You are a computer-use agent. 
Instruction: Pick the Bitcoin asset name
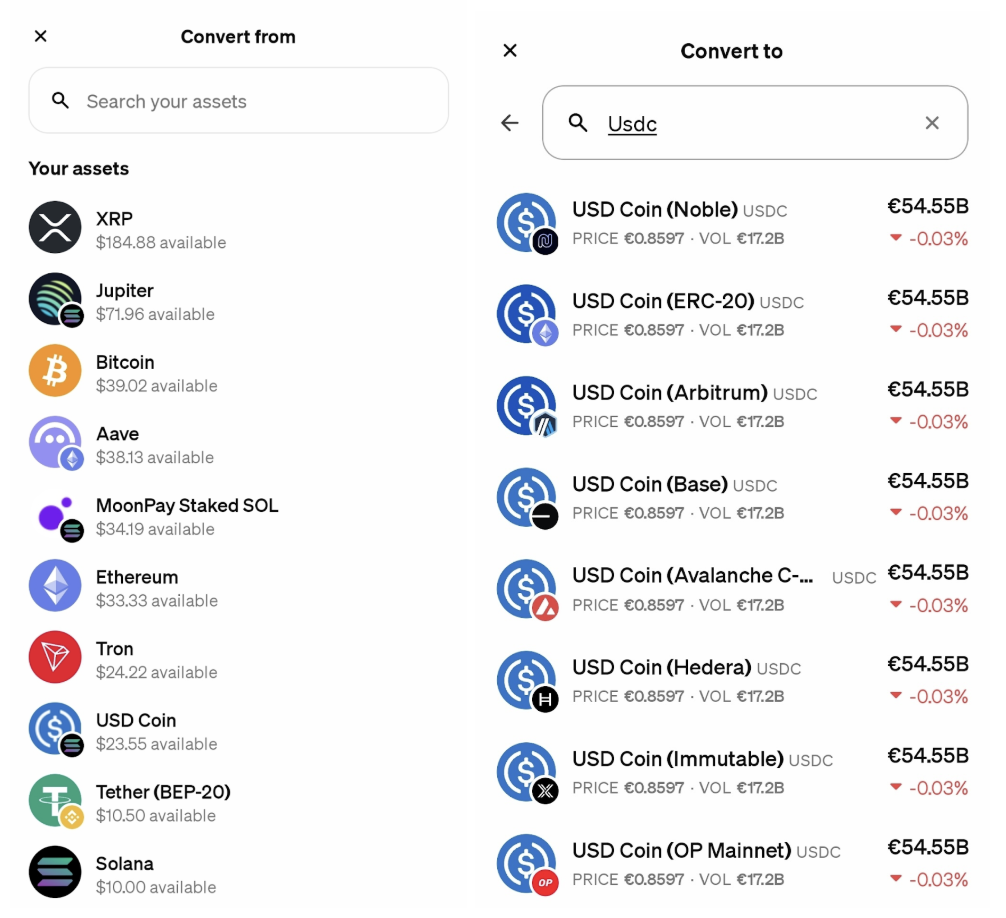tap(125, 362)
